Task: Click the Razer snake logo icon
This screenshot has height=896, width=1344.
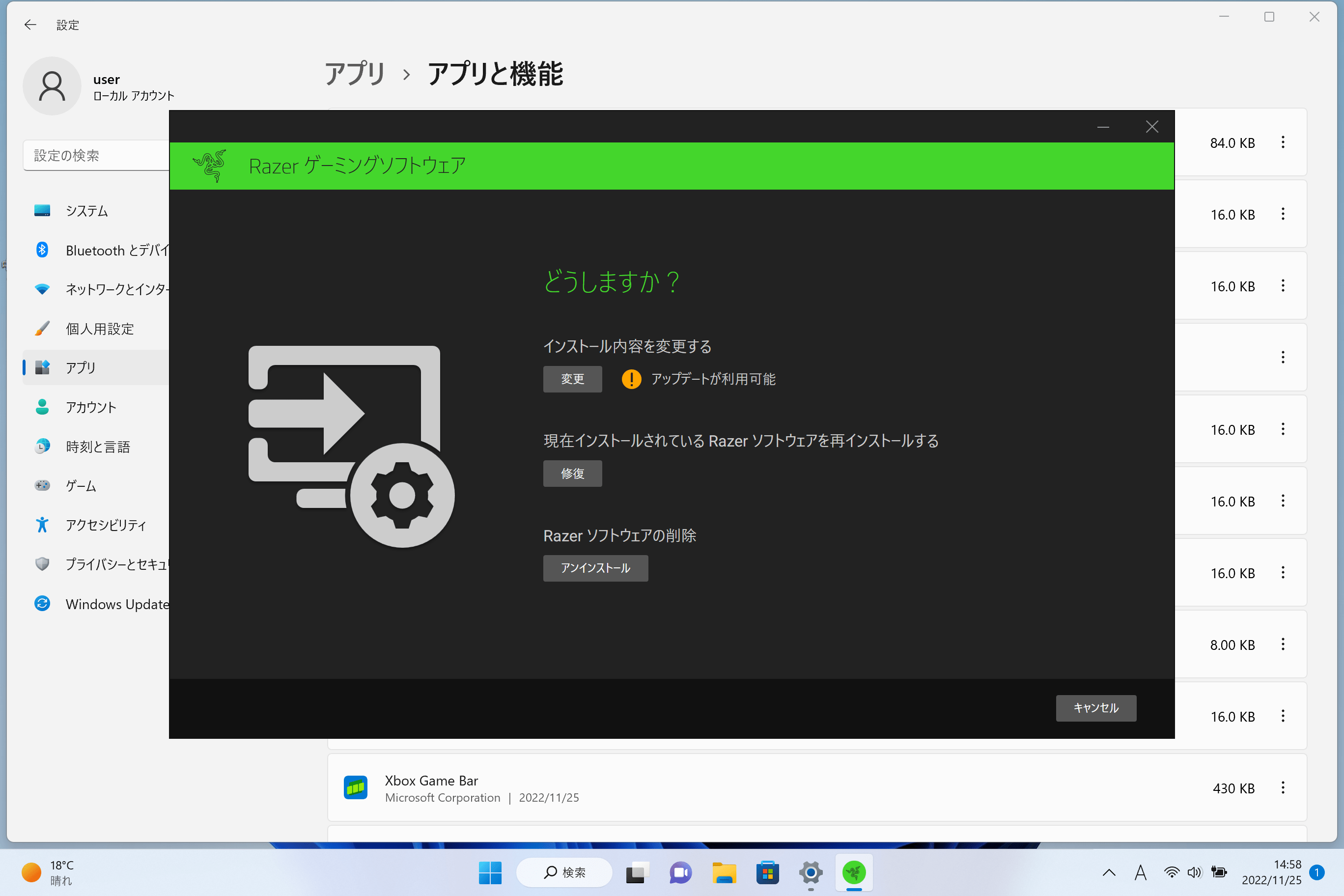Action: point(210,166)
